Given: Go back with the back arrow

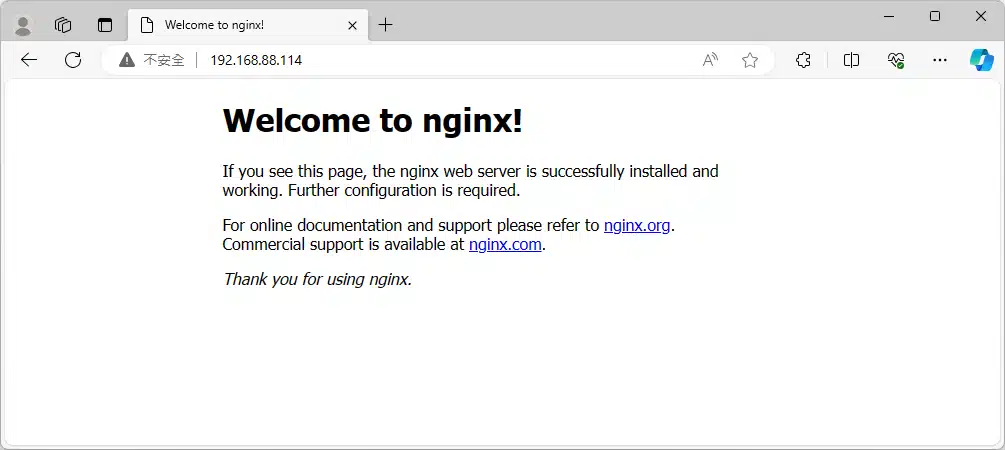Looking at the screenshot, I should point(29,60).
